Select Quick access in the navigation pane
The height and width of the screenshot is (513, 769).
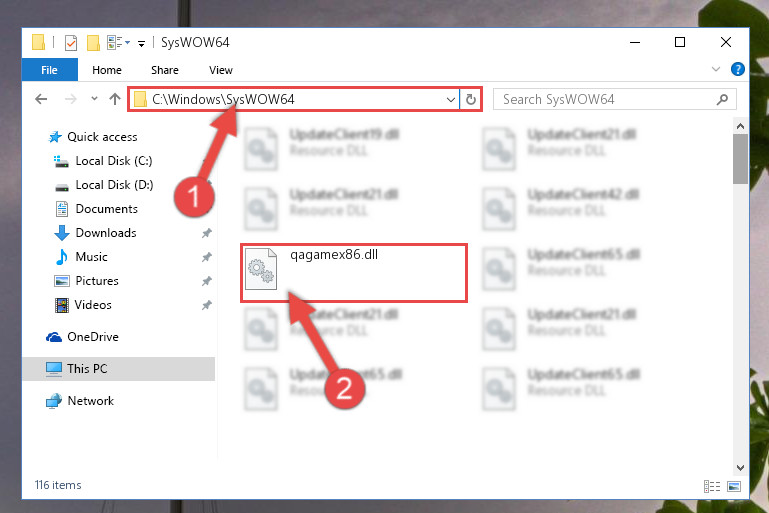pos(93,137)
